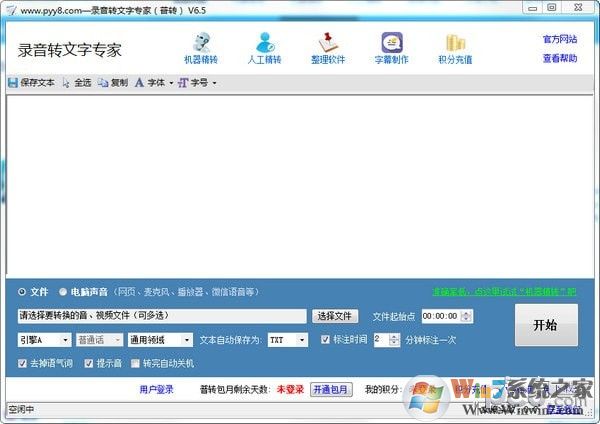Open the TXT save format dropdown
This screenshot has height=424, width=600.
click(x=288, y=340)
